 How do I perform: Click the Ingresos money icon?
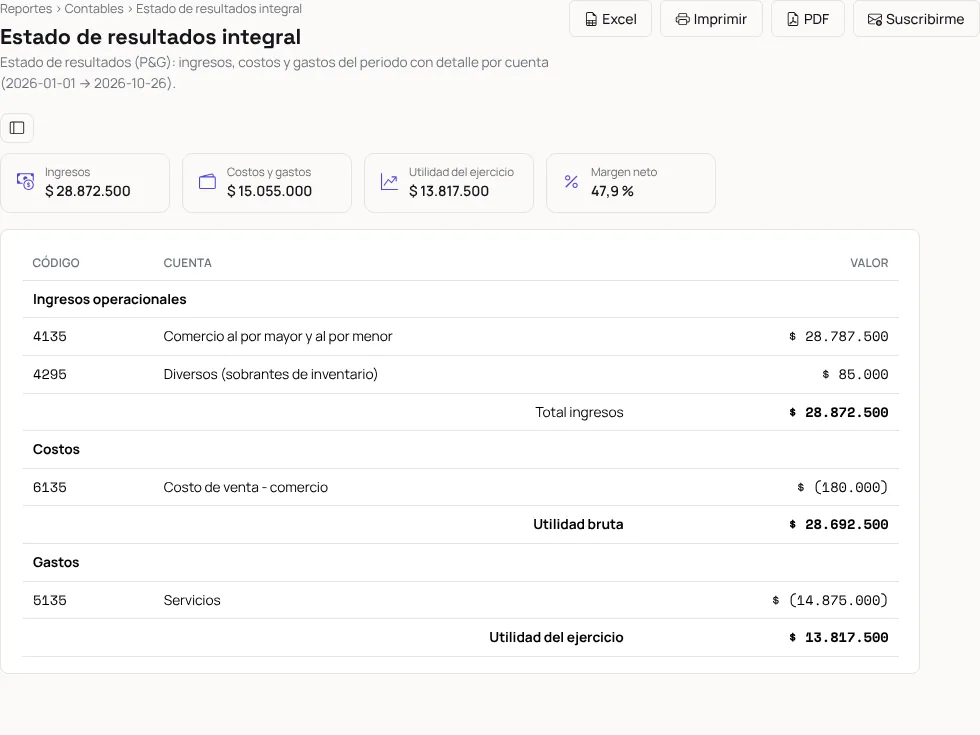coord(26,182)
